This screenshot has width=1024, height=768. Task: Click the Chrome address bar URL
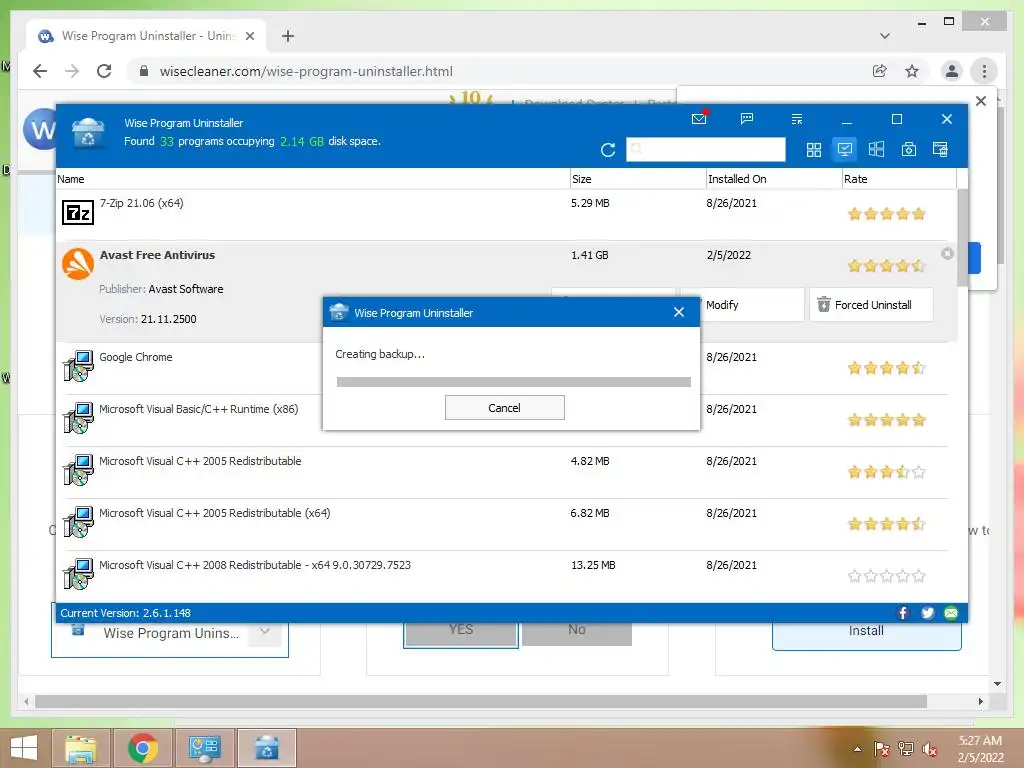306,71
